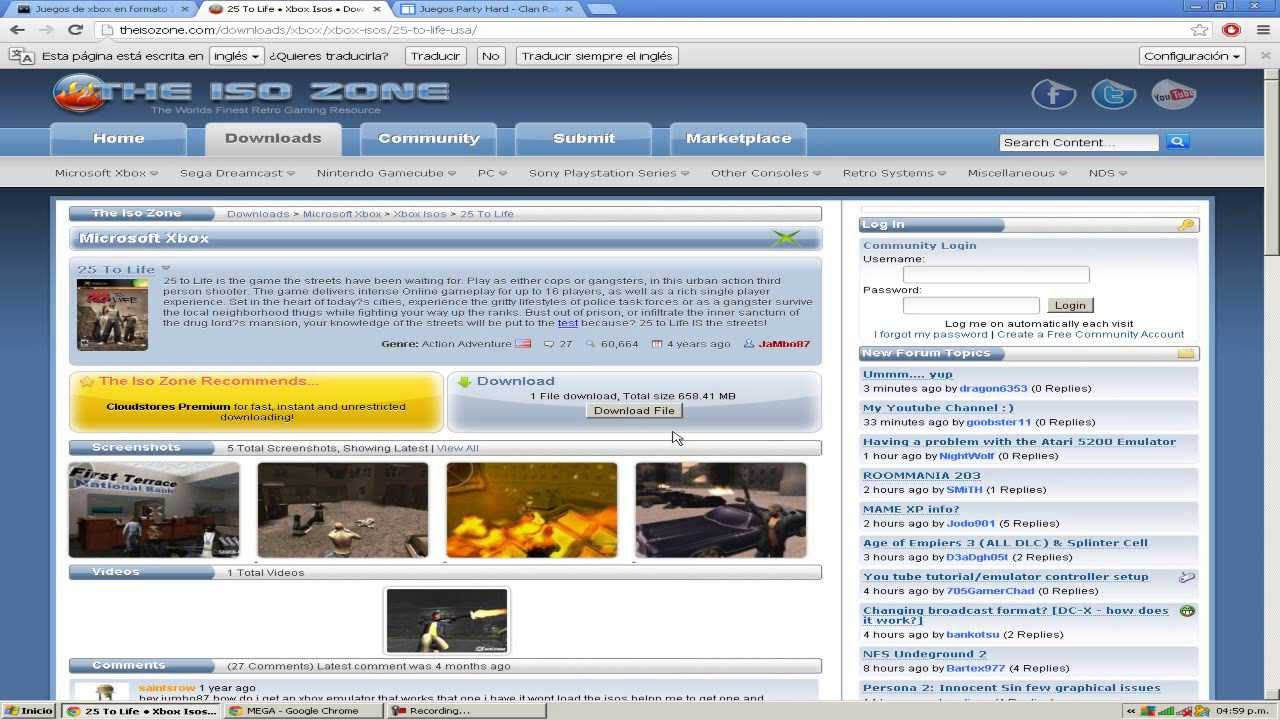Click the blue search magnifier button
Screen dimensions: 1280x720
tap(1177, 142)
